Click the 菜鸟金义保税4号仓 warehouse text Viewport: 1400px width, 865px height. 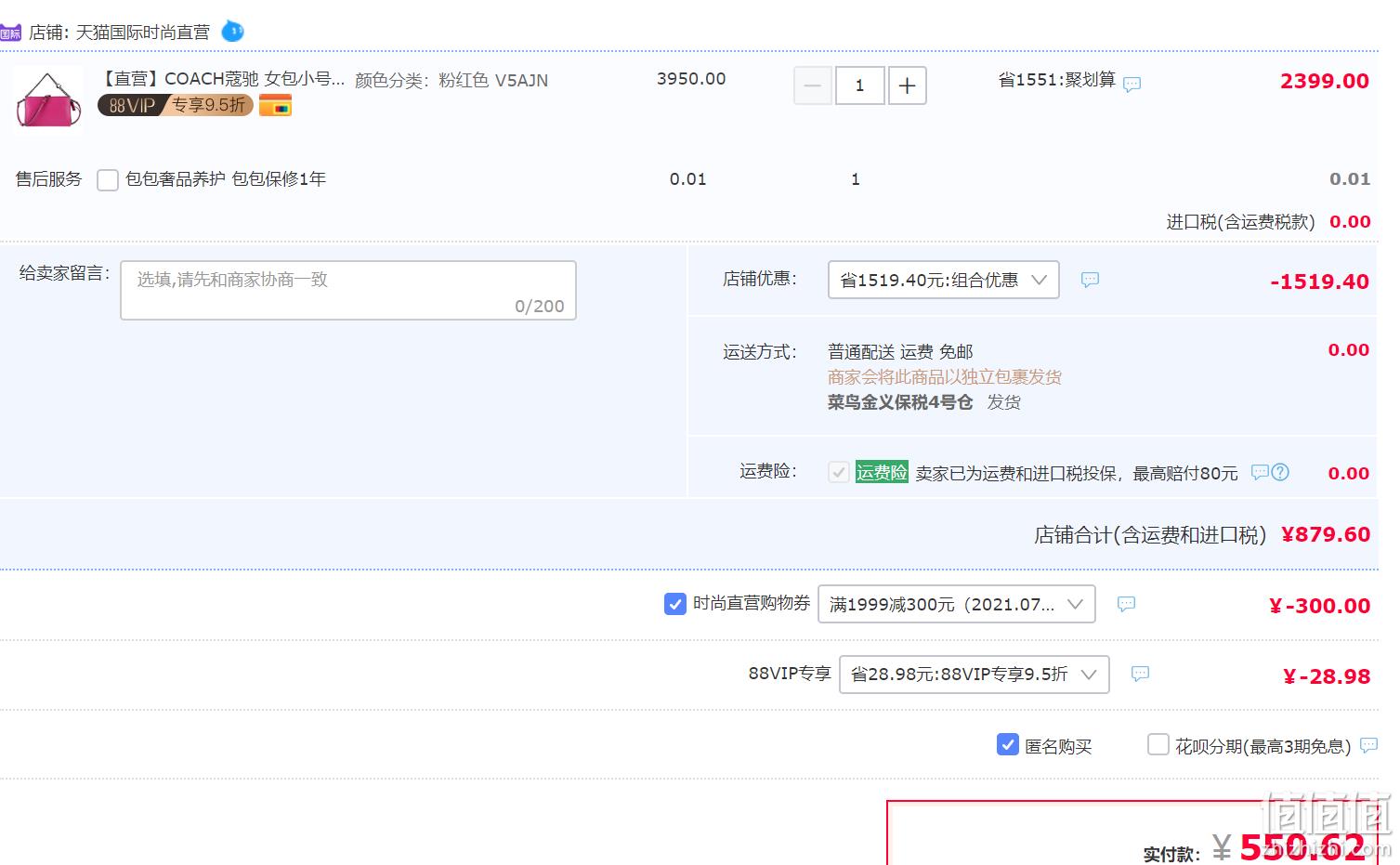(x=900, y=402)
